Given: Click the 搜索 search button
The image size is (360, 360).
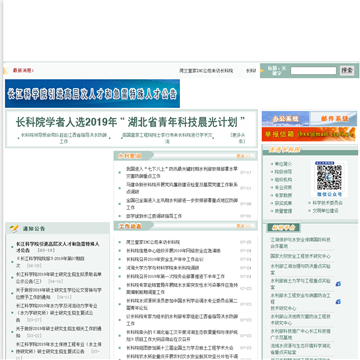Looking at the screenshot, I should (x=347, y=70).
